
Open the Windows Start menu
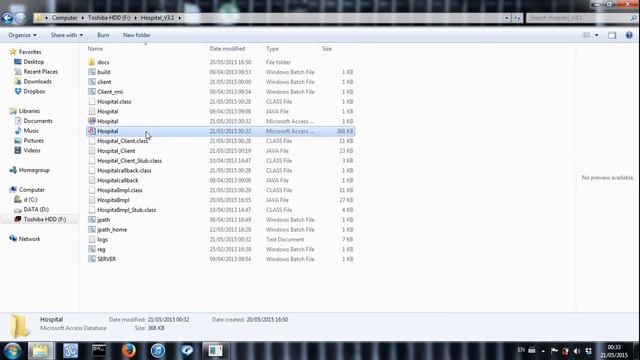tap(12, 351)
